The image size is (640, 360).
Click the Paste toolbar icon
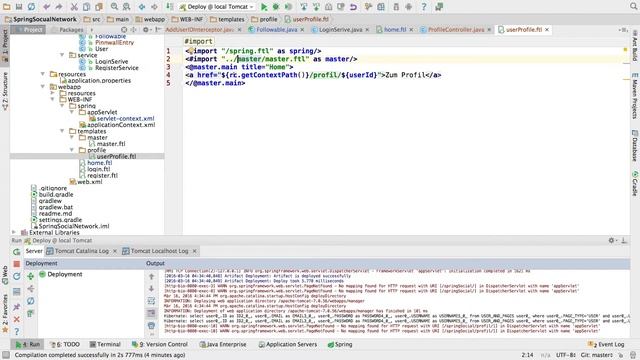click(x=99, y=7)
